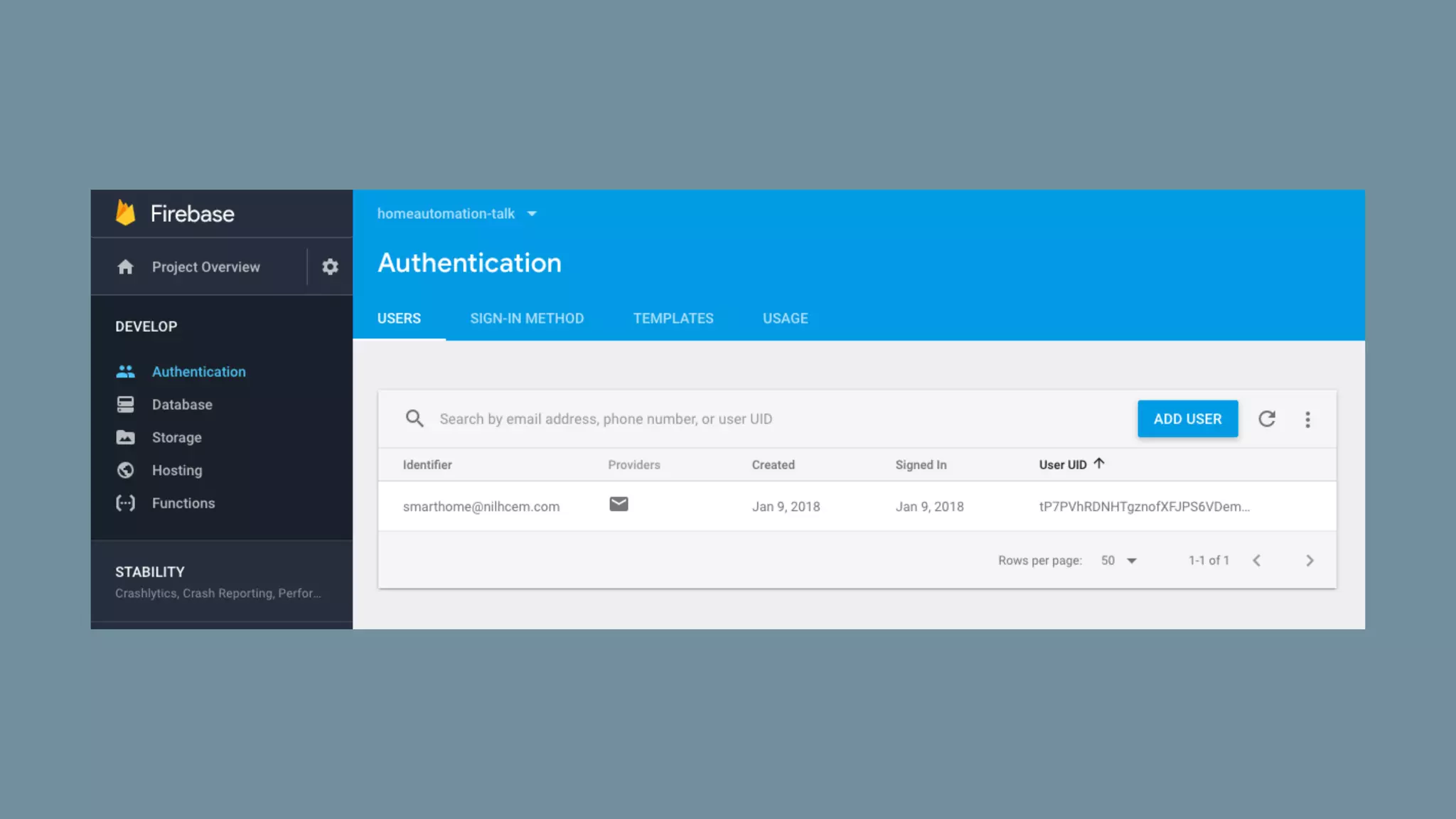Toggle User UID sort arrow

coord(1099,464)
